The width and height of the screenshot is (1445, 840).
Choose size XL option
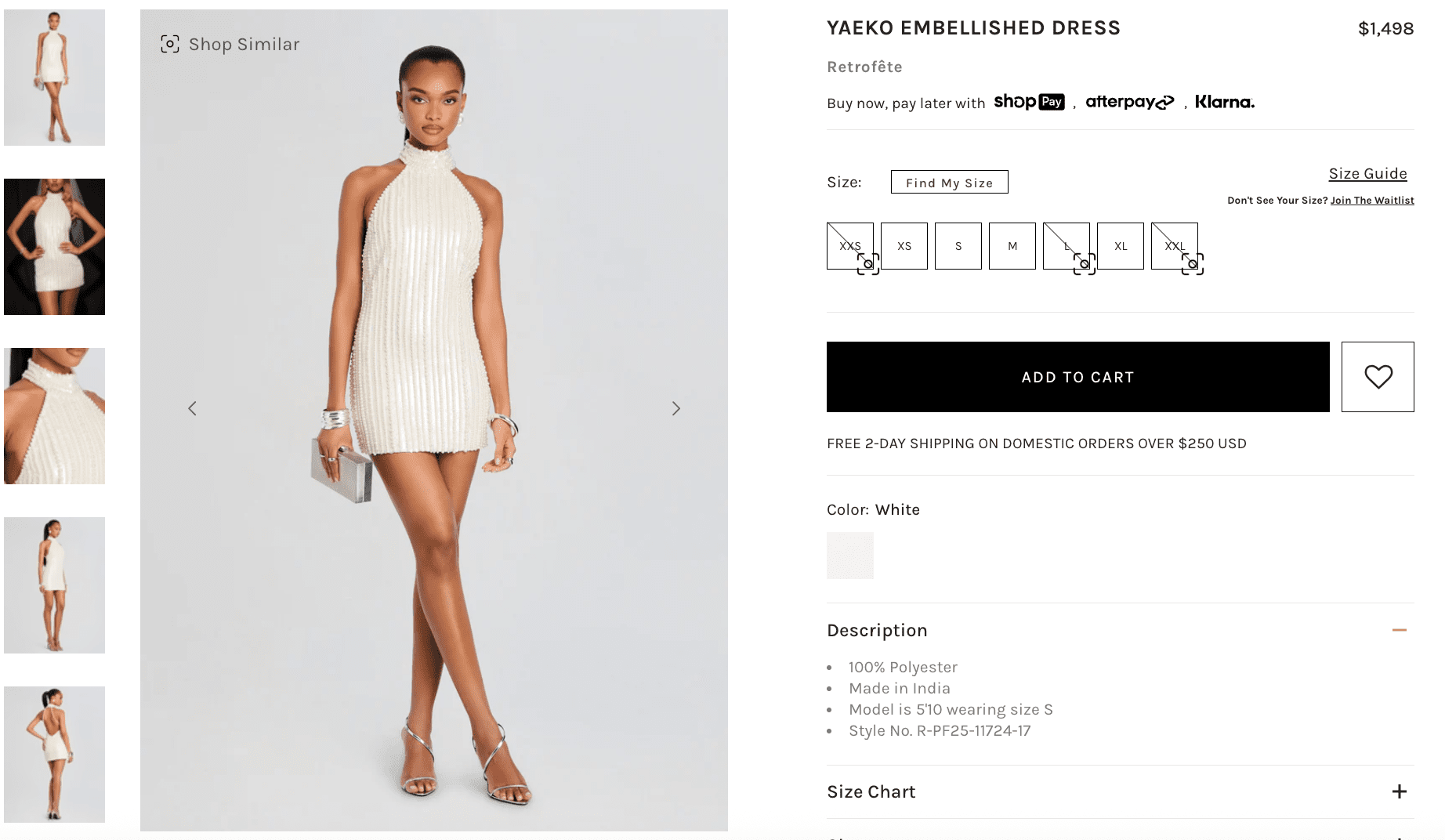pos(1121,246)
